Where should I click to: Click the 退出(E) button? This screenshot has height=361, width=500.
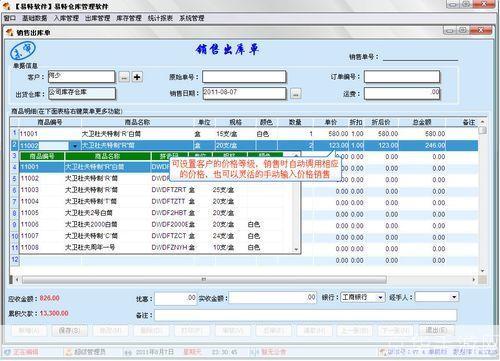(x=436, y=330)
